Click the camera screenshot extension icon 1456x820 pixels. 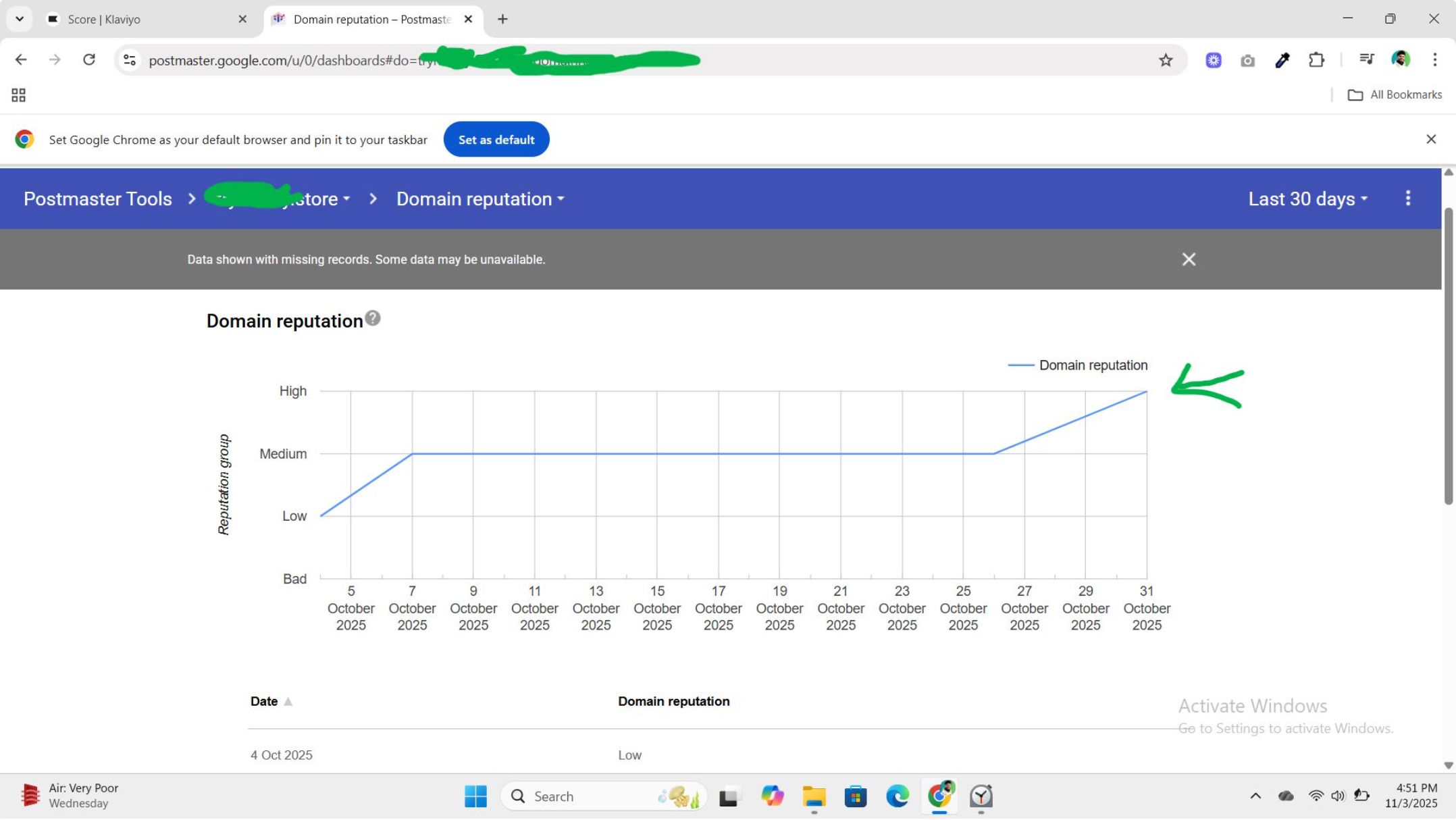pos(1247,60)
